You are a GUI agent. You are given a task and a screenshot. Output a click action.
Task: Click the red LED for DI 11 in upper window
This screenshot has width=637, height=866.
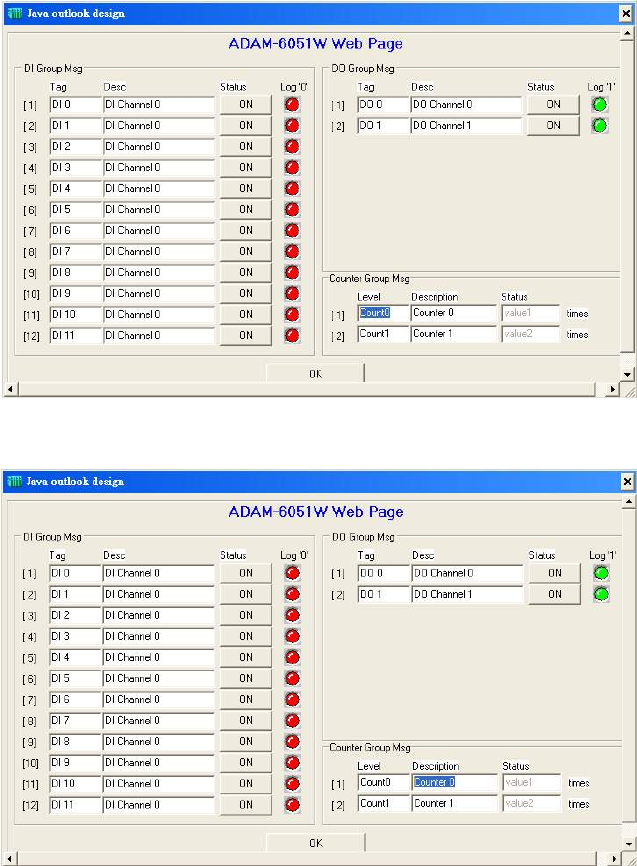[x=292, y=335]
